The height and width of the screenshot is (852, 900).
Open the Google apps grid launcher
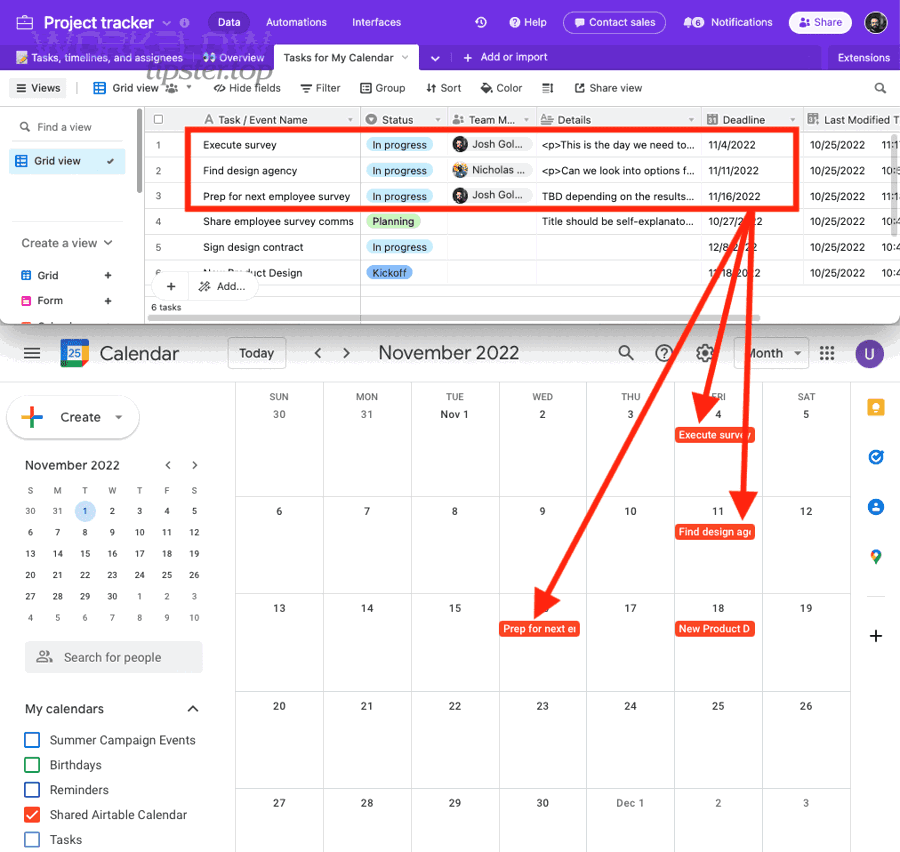(x=826, y=353)
